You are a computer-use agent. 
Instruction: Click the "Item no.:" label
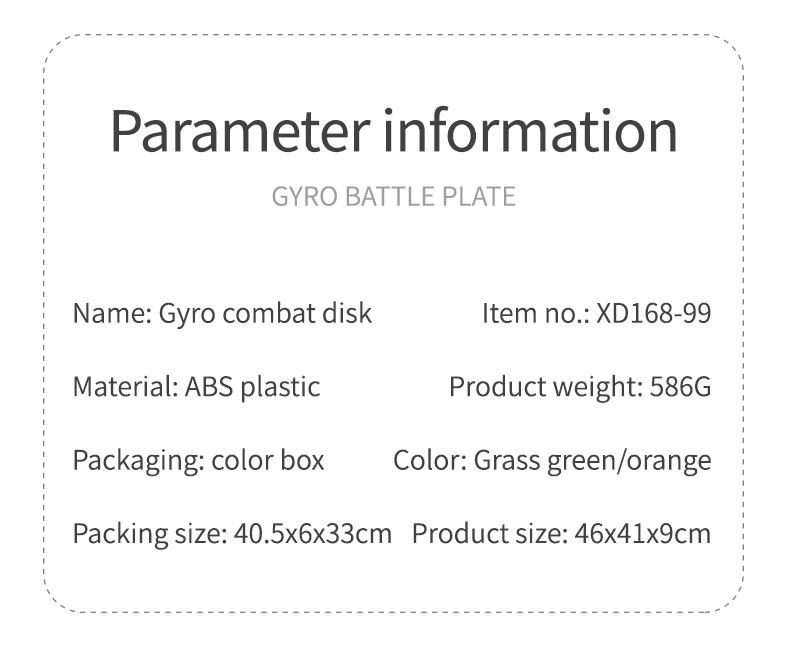click(x=535, y=313)
